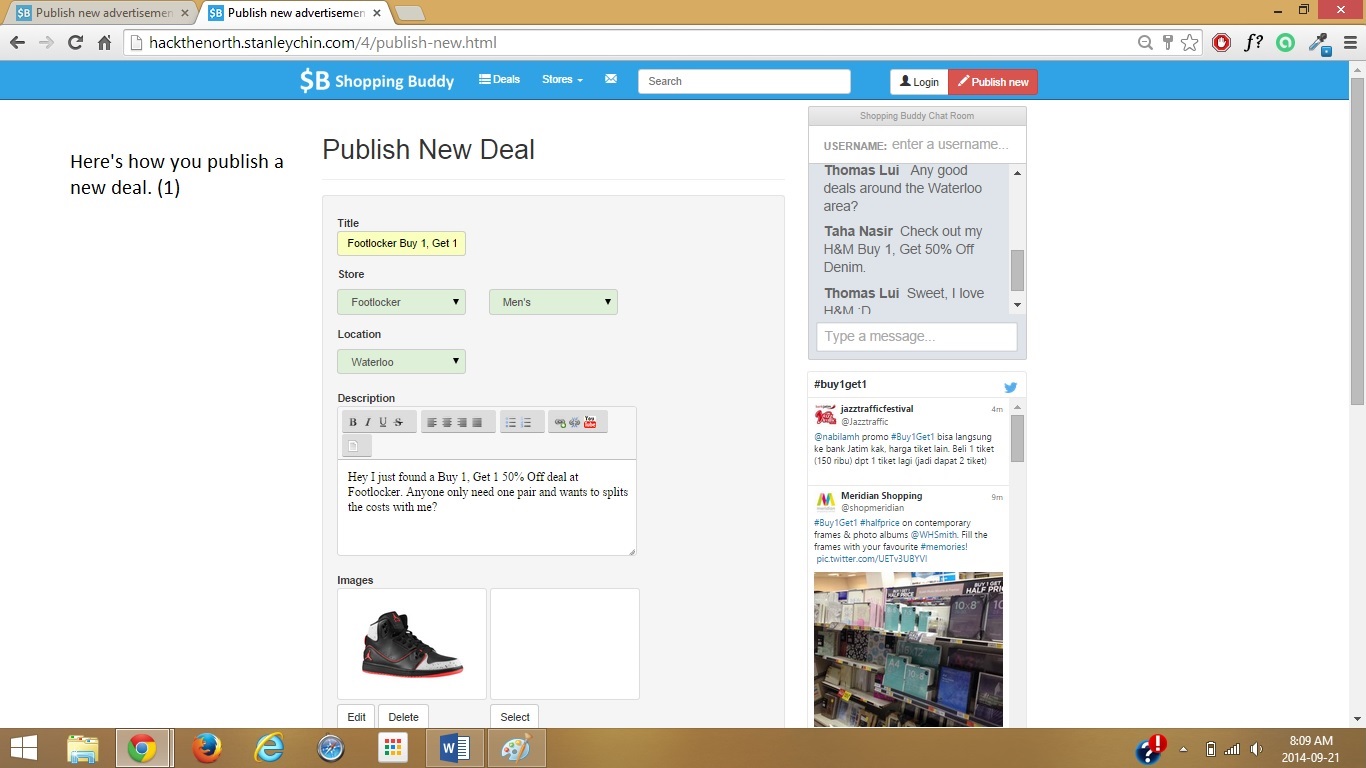The width and height of the screenshot is (1366, 768).
Task: Click the store shelf photo in tweet
Action: click(908, 649)
